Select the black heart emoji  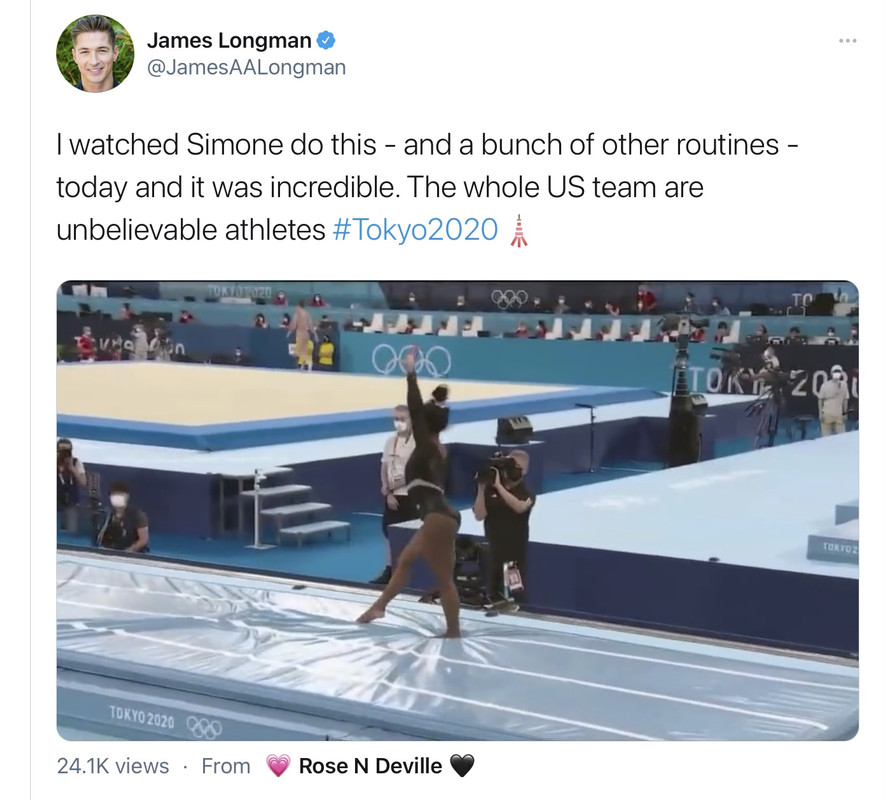pyautogui.click(x=462, y=766)
